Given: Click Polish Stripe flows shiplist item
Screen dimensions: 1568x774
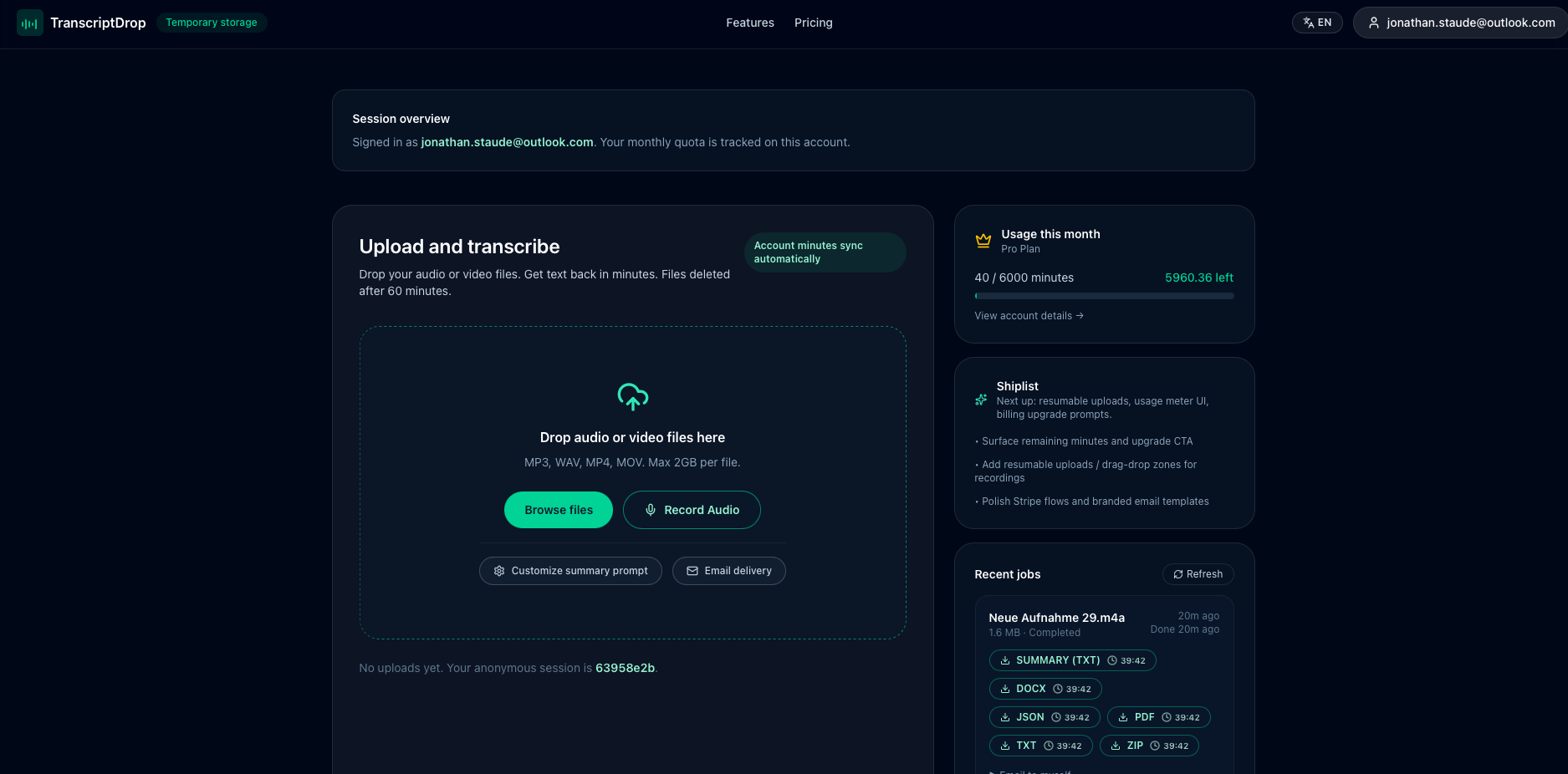Looking at the screenshot, I should [x=1091, y=502].
